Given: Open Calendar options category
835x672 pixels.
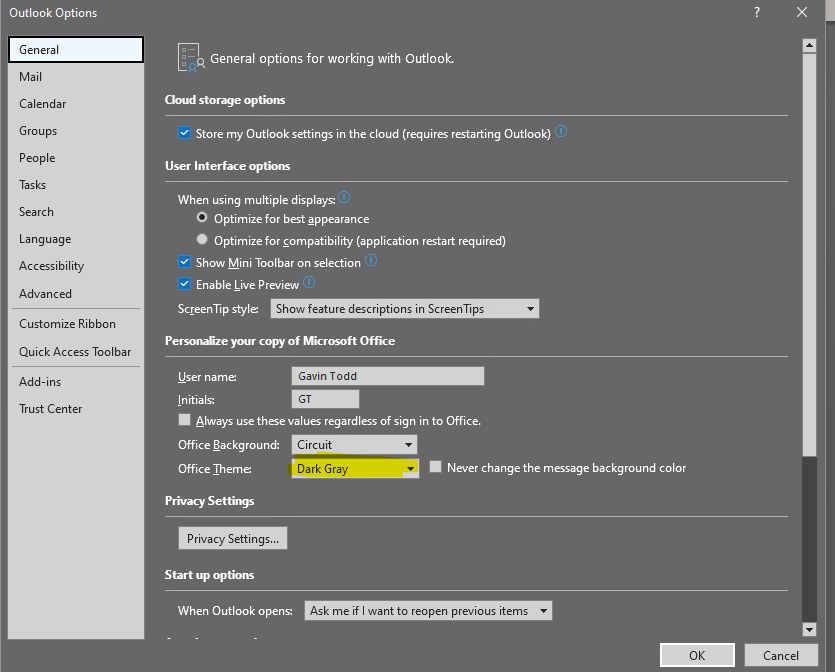Looking at the screenshot, I should click(x=76, y=104).
